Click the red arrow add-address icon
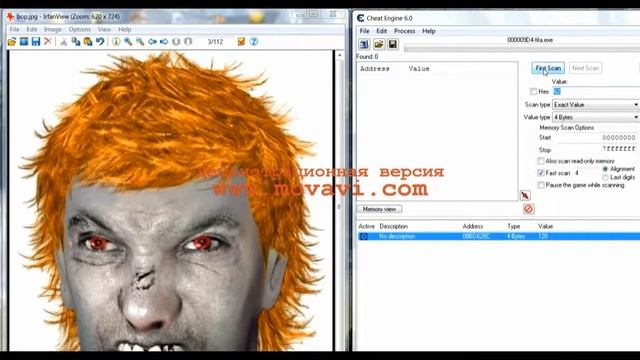Image resolution: width=640 pixels, height=360 pixels. 525,196
